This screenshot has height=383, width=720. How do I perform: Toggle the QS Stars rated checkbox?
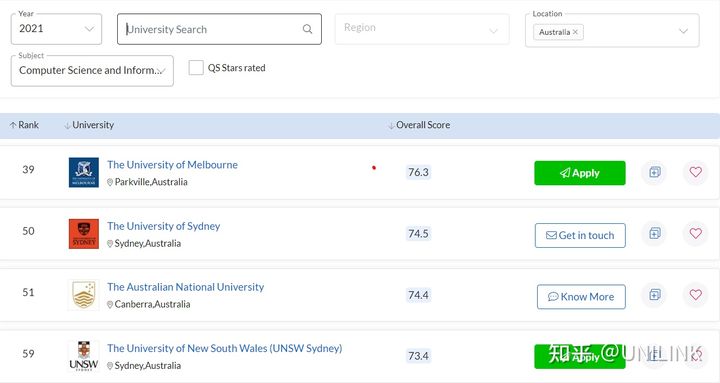pos(196,68)
